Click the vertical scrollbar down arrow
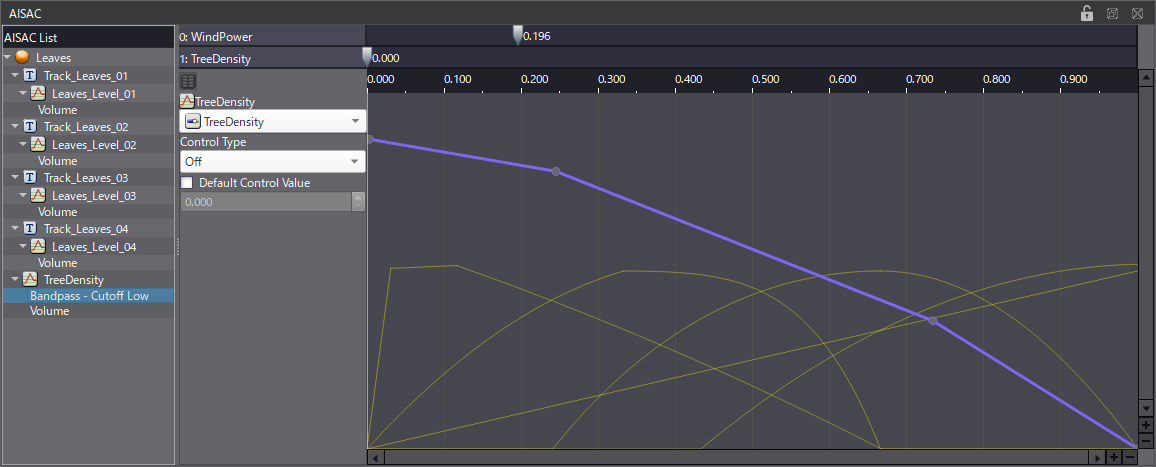Image resolution: width=1156 pixels, height=467 pixels. coord(1145,408)
